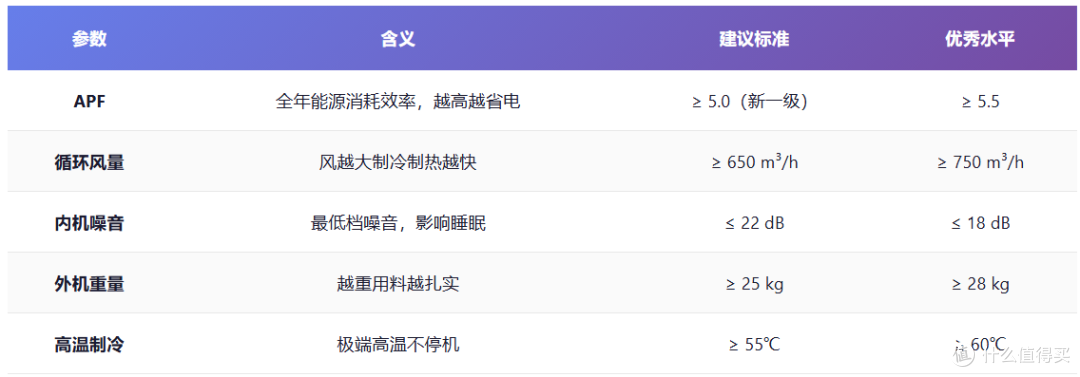Select the text 极端高温不停机
1080x377 pixels.
point(397,344)
